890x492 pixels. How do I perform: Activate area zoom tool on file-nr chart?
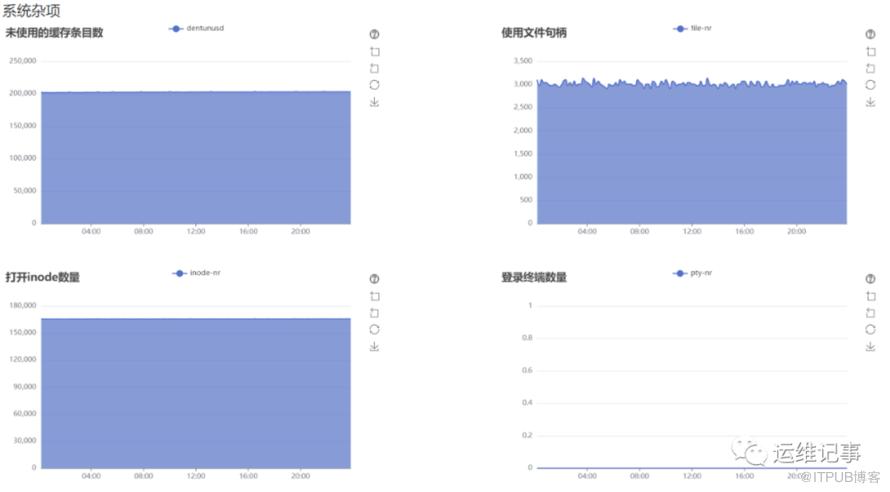[x=871, y=52]
